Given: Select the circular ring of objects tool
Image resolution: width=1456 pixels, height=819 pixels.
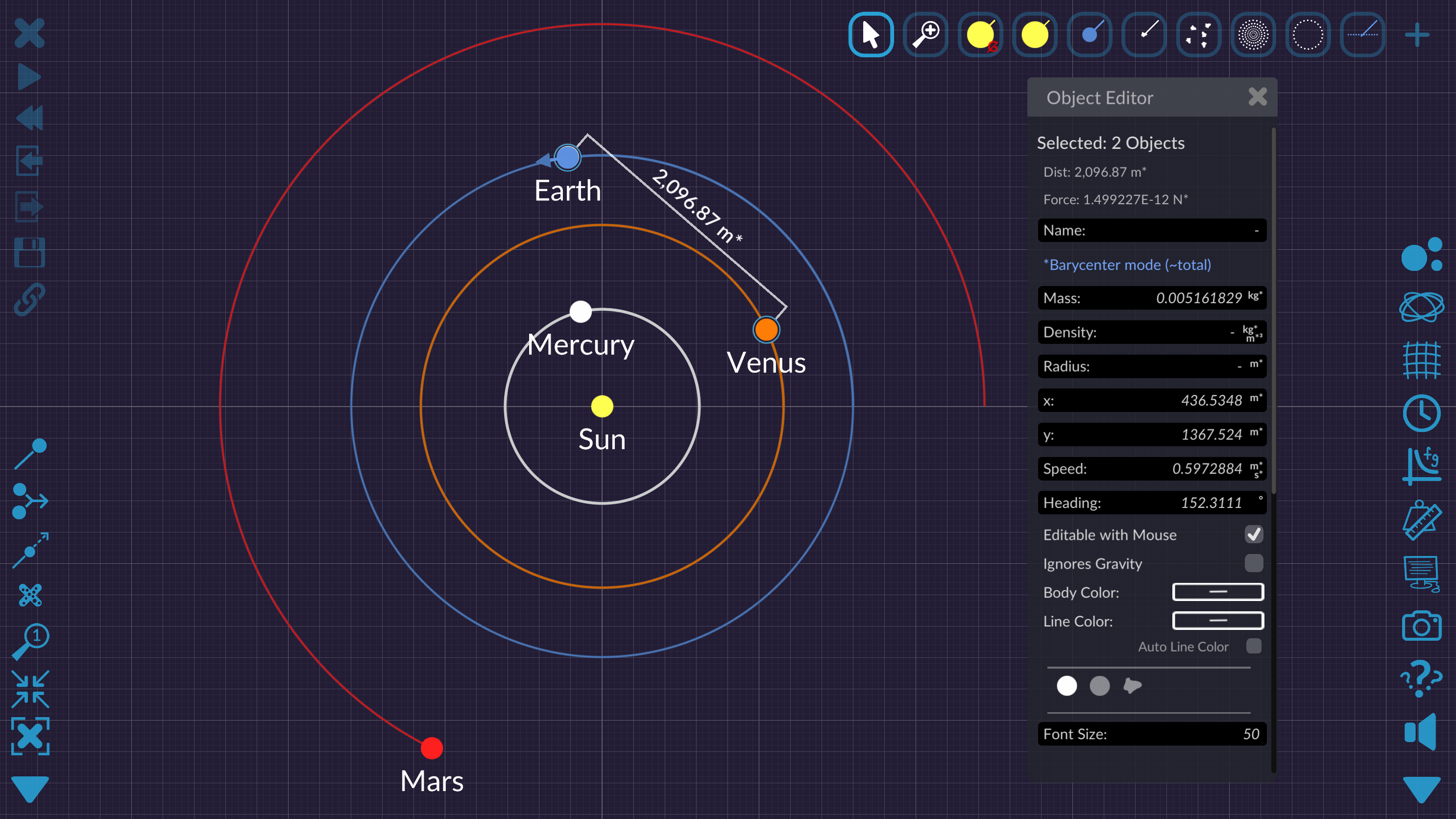Looking at the screenshot, I should tap(1308, 34).
